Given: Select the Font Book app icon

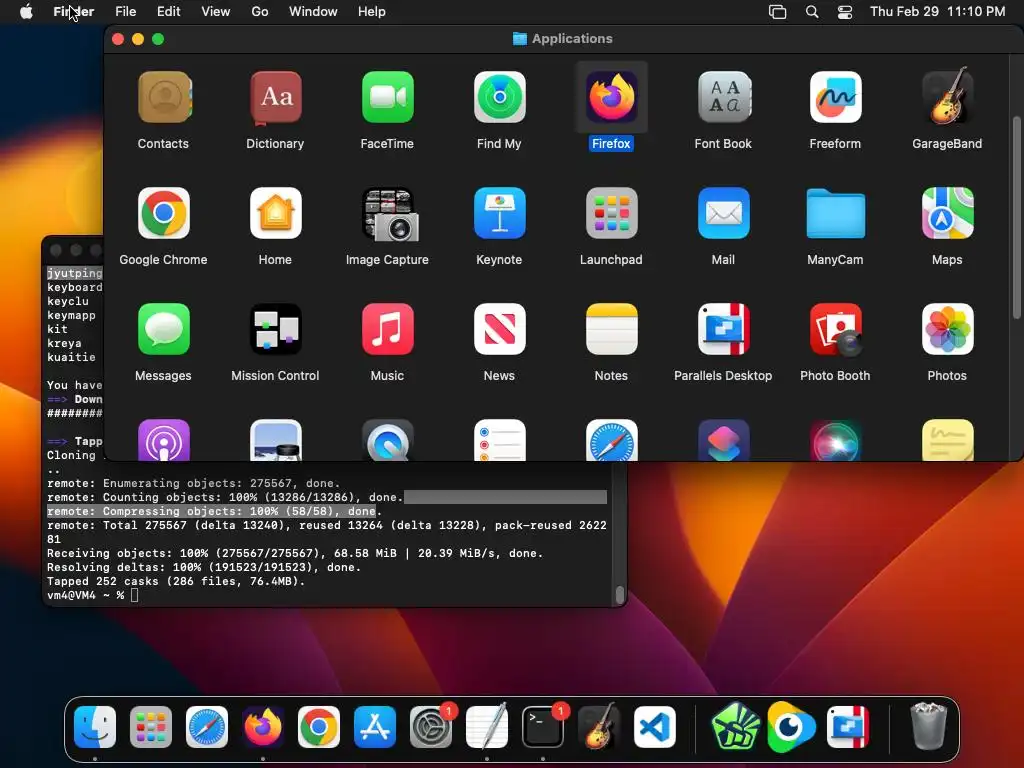Looking at the screenshot, I should [x=724, y=98].
